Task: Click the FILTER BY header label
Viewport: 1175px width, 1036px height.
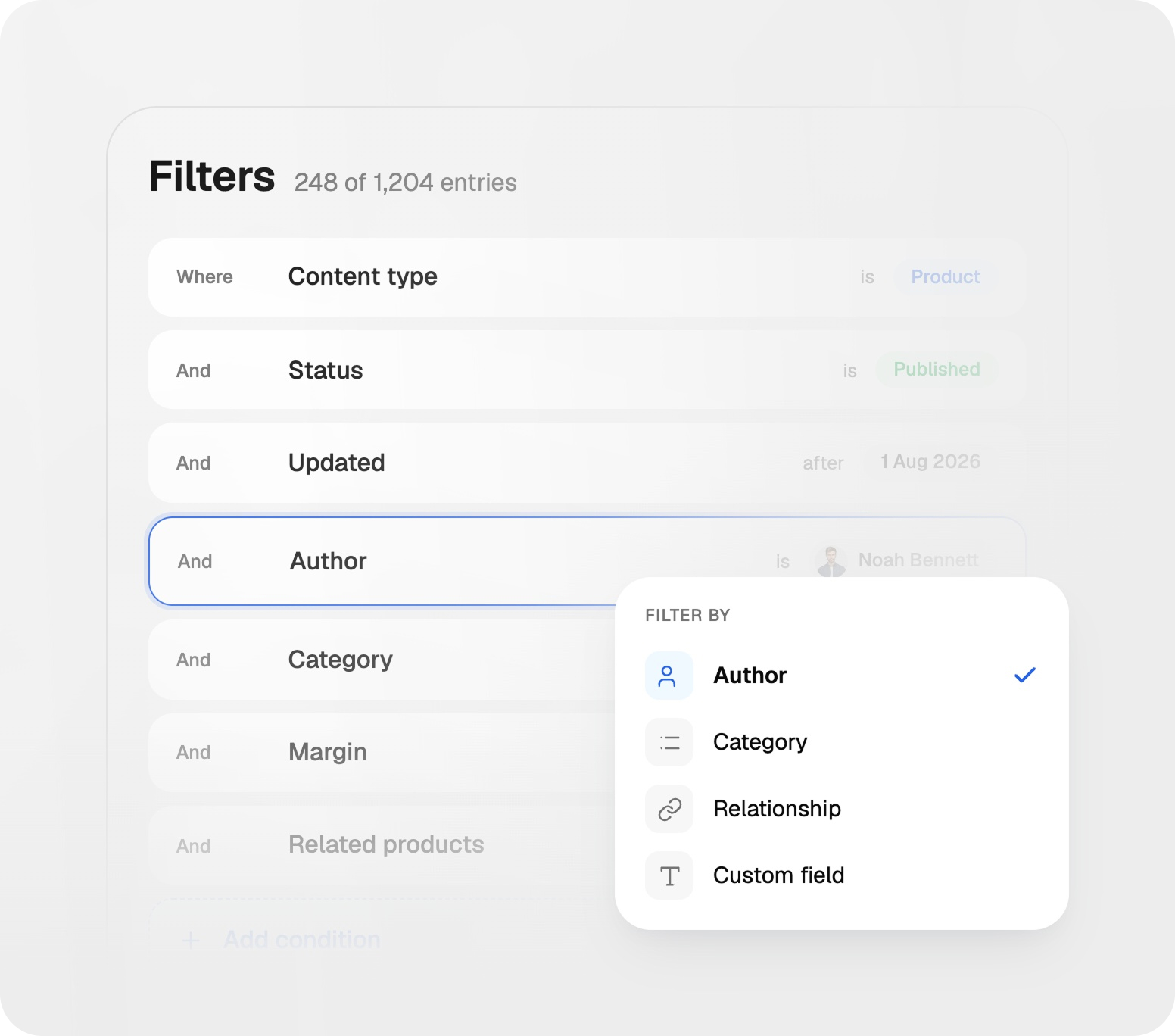Action: tap(687, 615)
